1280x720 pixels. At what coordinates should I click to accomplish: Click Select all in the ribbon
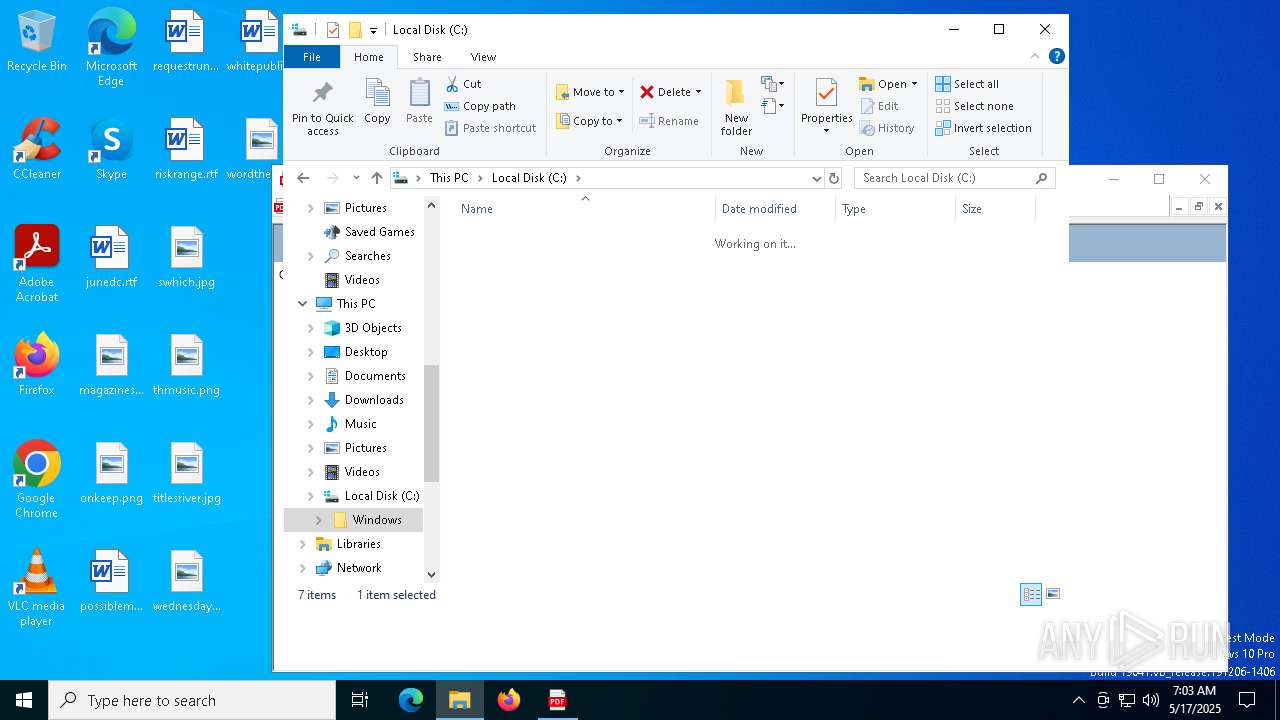click(967, 84)
